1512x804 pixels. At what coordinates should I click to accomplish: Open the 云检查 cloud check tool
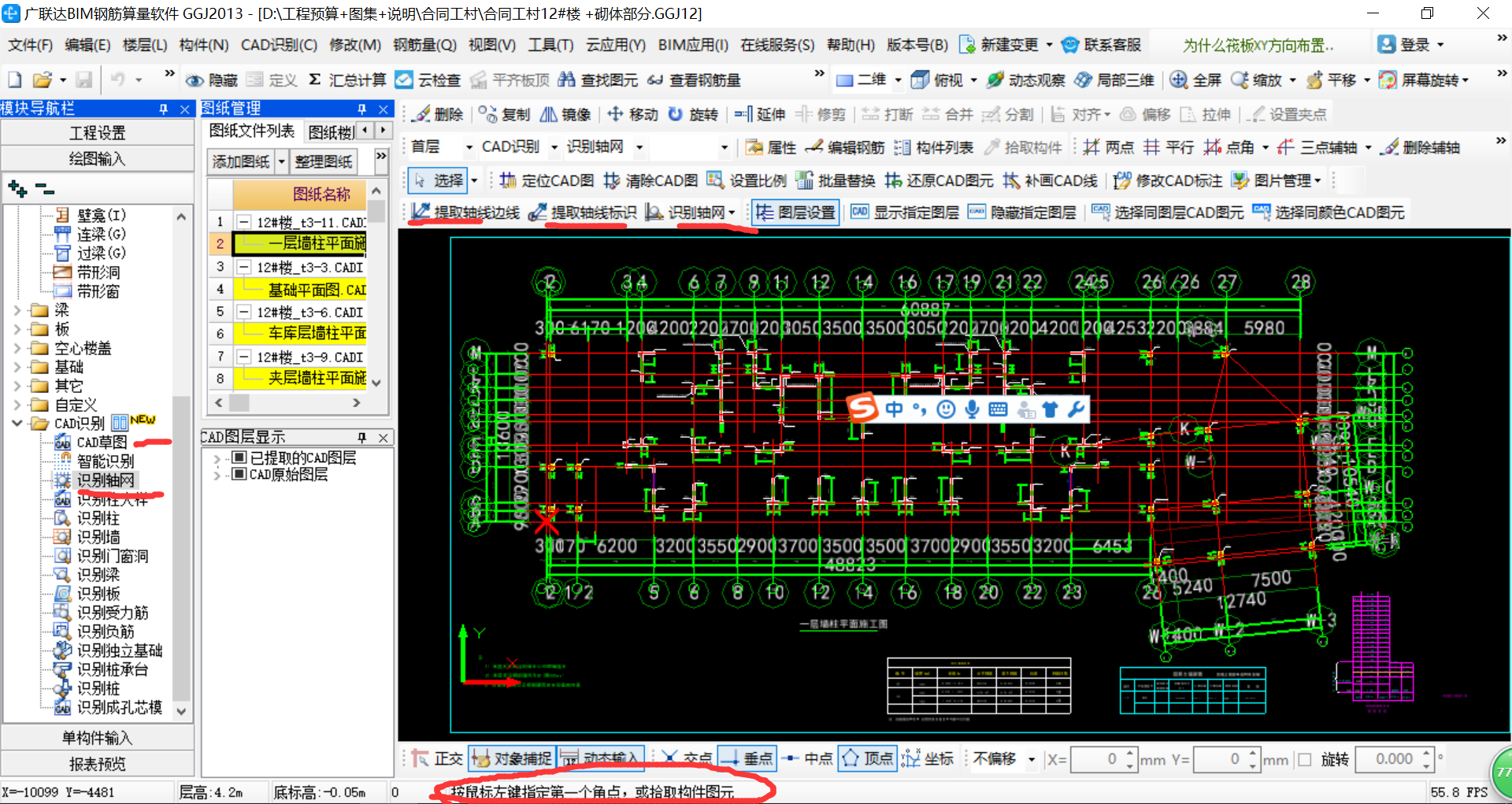click(x=428, y=80)
